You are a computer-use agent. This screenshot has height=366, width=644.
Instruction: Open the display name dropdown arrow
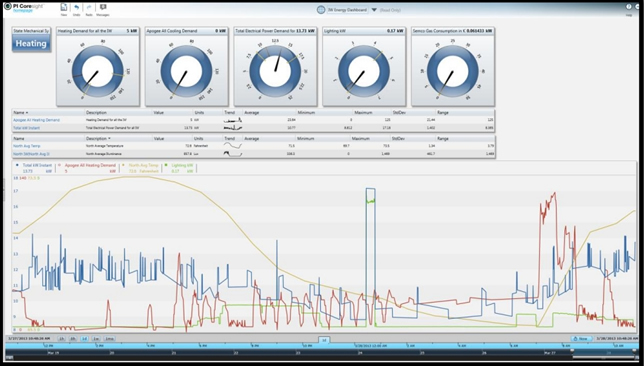(x=374, y=10)
